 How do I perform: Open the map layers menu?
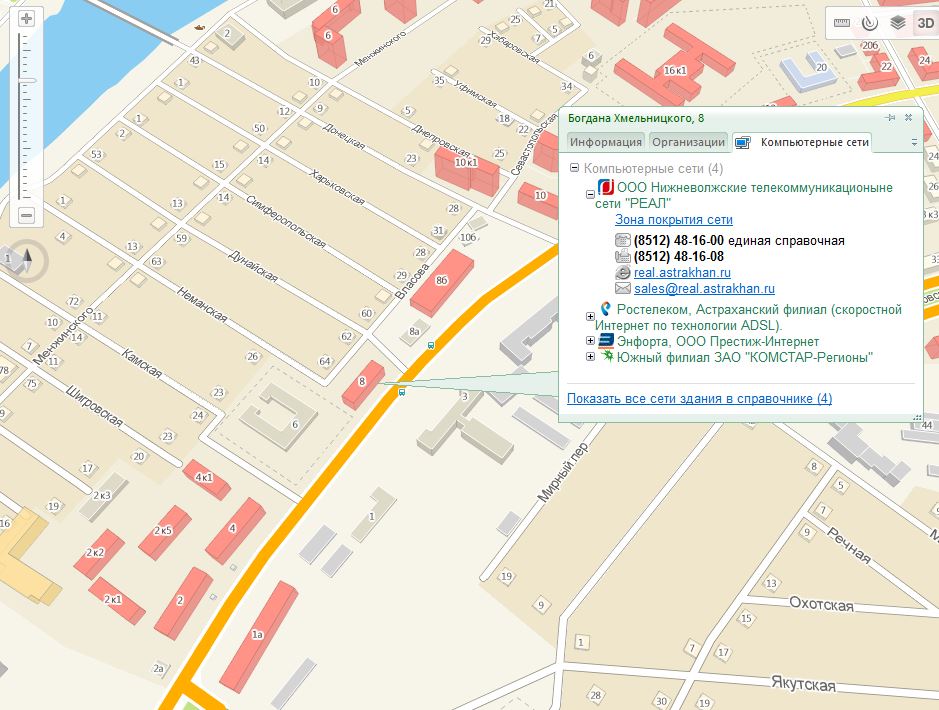pos(897,23)
